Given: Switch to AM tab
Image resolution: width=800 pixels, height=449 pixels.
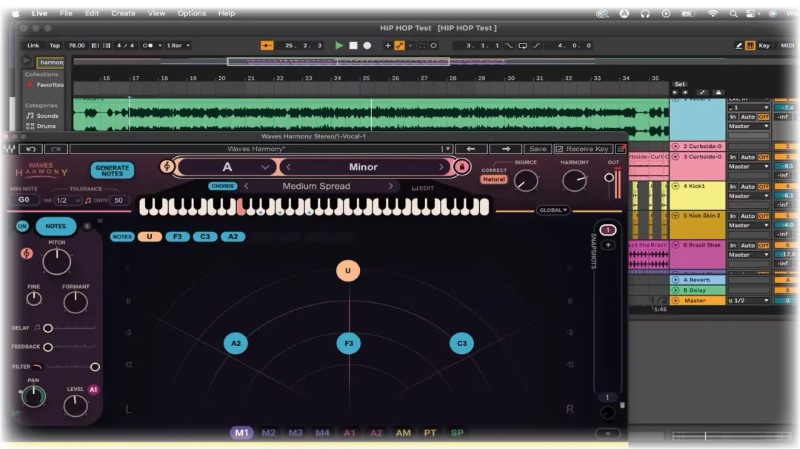Looking at the screenshot, I should click(x=403, y=433).
